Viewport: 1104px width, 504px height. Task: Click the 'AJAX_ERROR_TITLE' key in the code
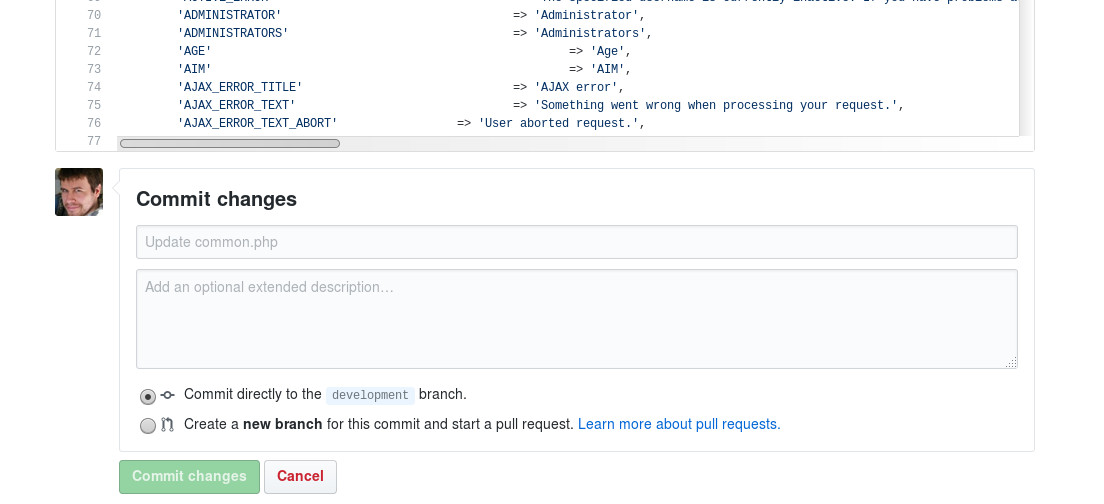pyautogui.click(x=240, y=87)
